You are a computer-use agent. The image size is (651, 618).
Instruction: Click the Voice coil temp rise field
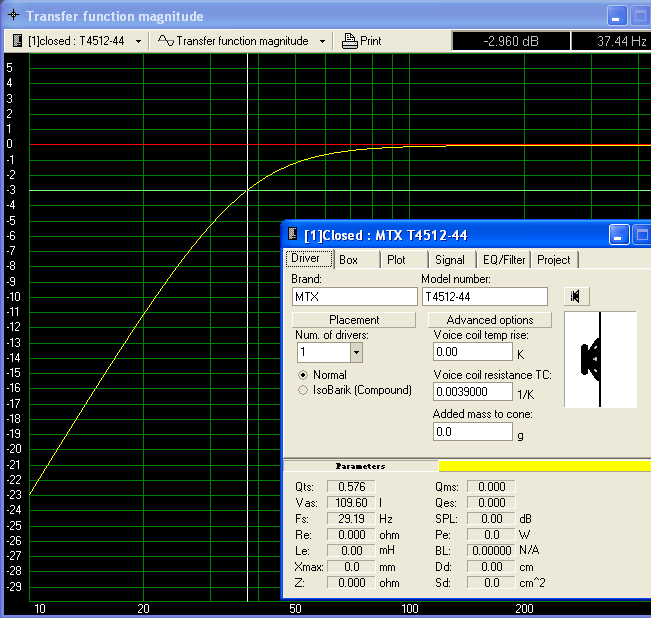tap(473, 352)
